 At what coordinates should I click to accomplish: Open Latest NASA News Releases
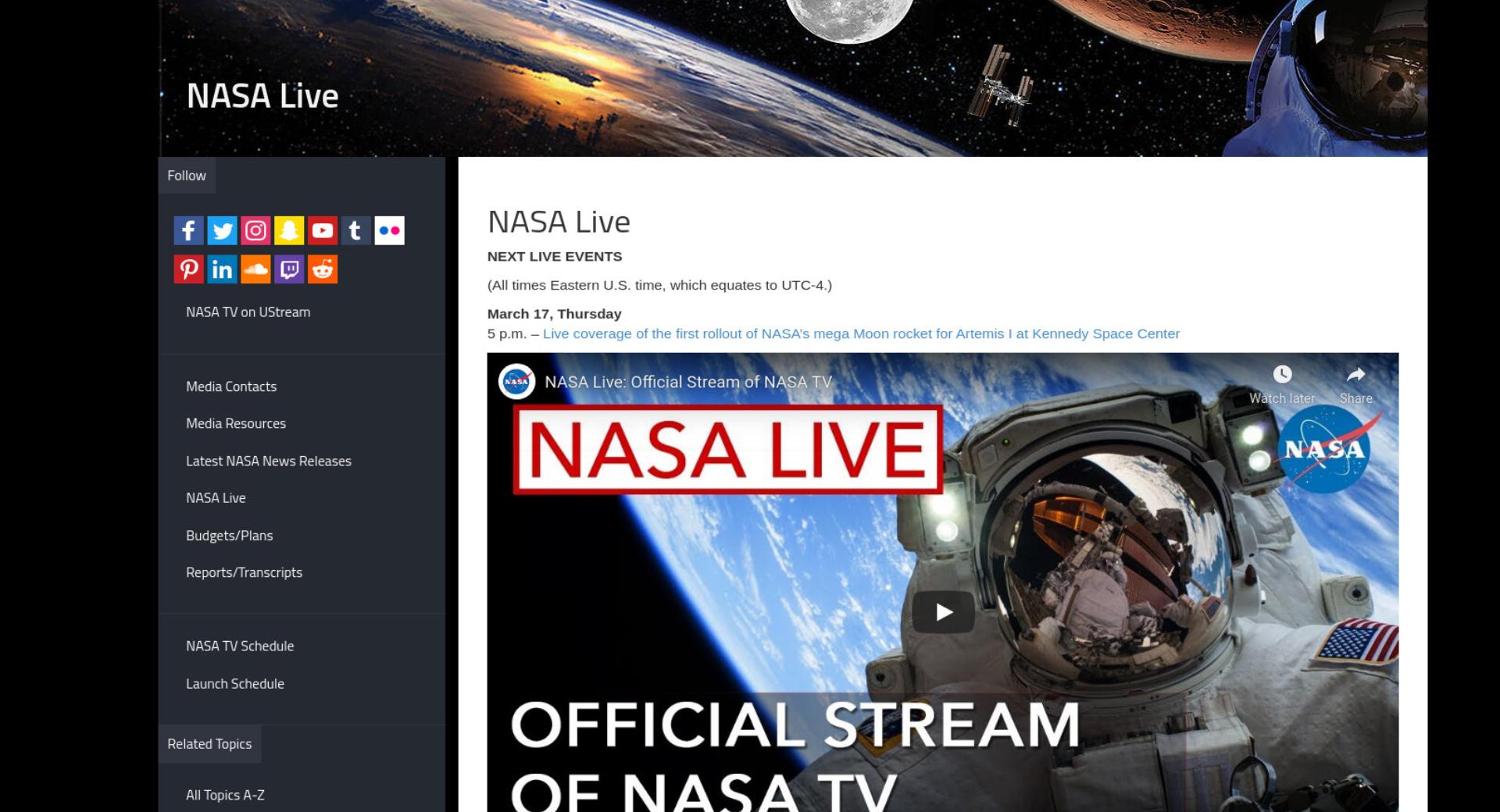pyautogui.click(x=269, y=461)
